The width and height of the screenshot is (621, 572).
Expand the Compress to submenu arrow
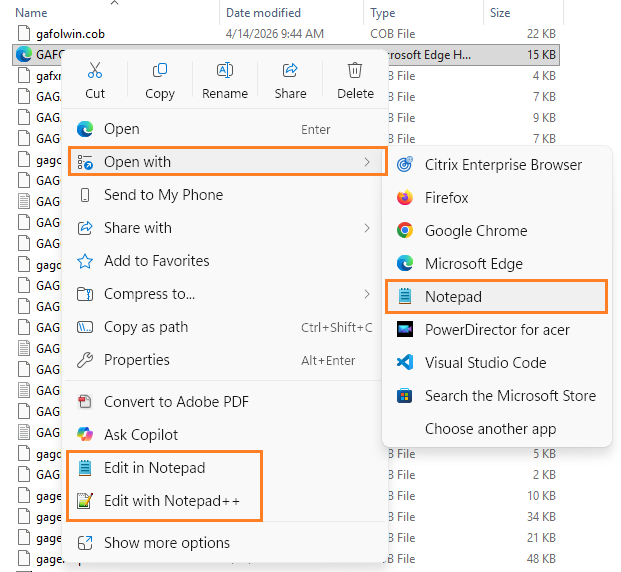pos(367,294)
